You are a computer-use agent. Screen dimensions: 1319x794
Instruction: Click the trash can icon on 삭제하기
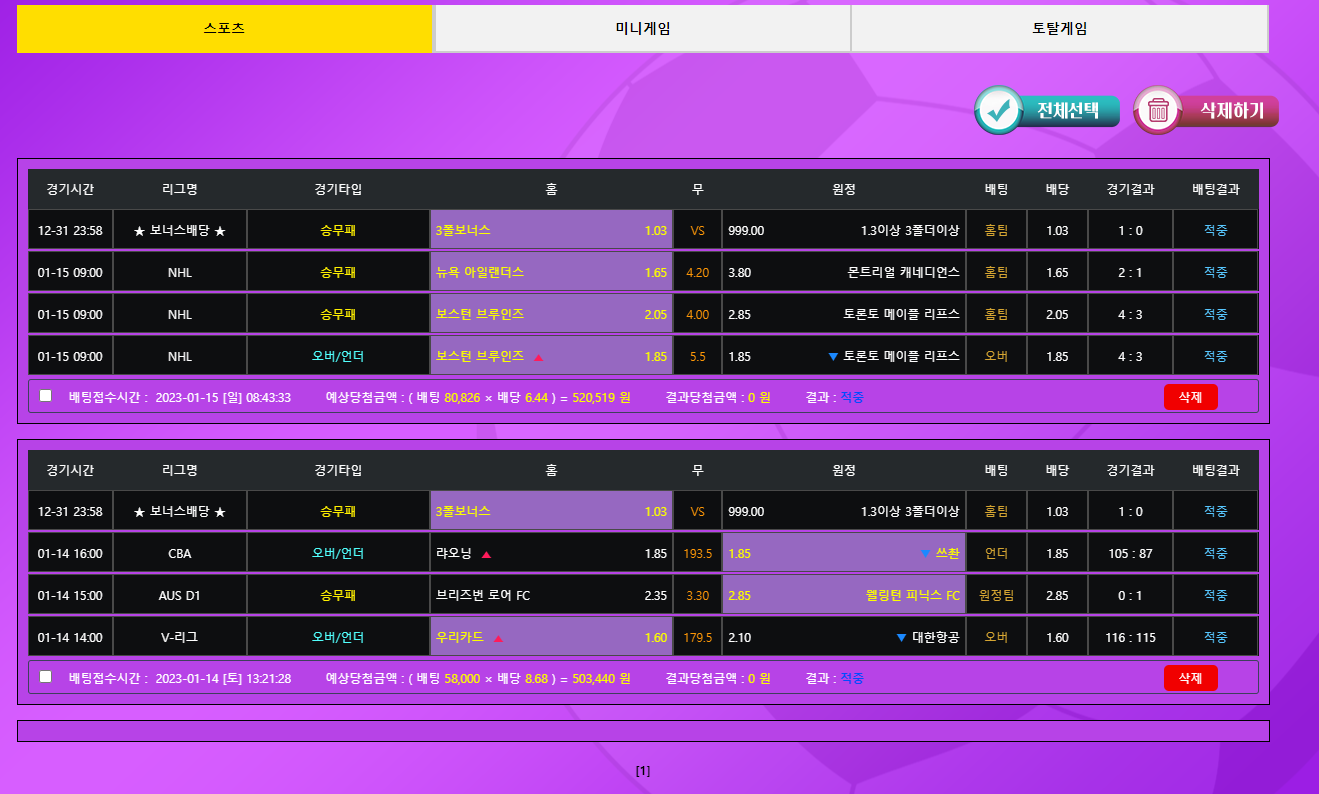[1158, 110]
